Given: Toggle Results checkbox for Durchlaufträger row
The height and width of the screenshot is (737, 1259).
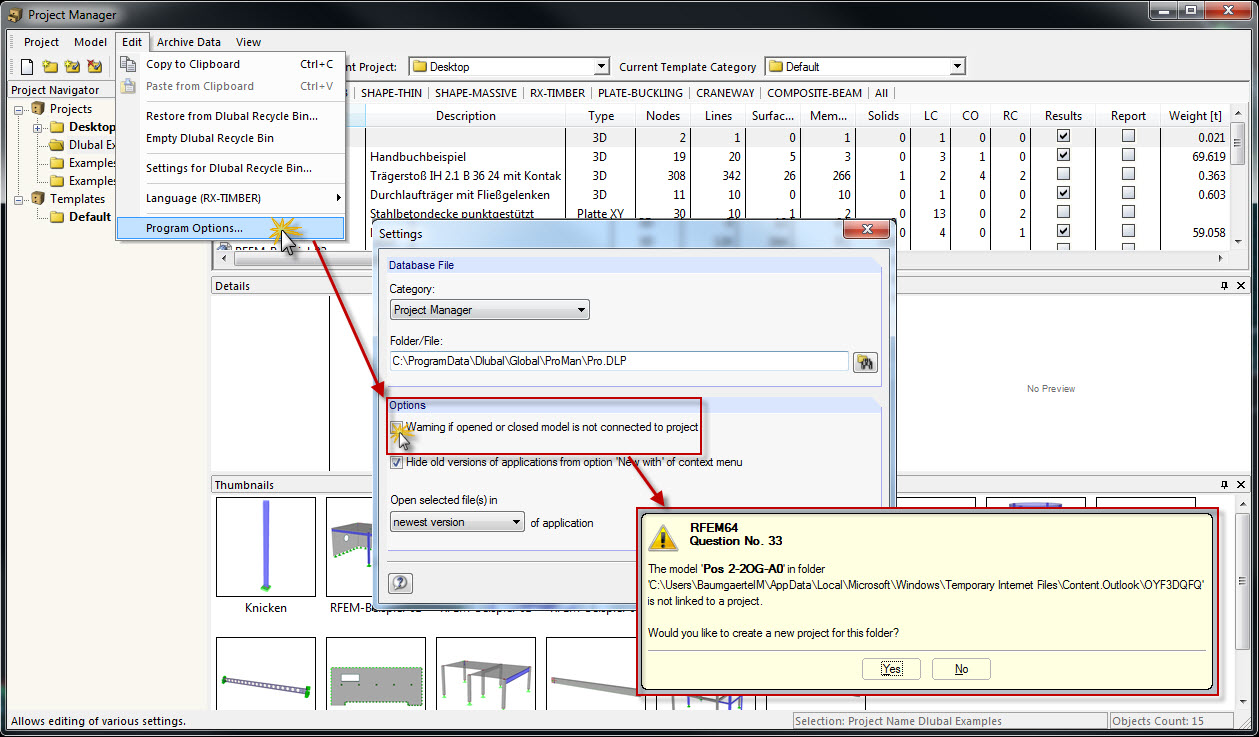Looking at the screenshot, I should click(1063, 194).
